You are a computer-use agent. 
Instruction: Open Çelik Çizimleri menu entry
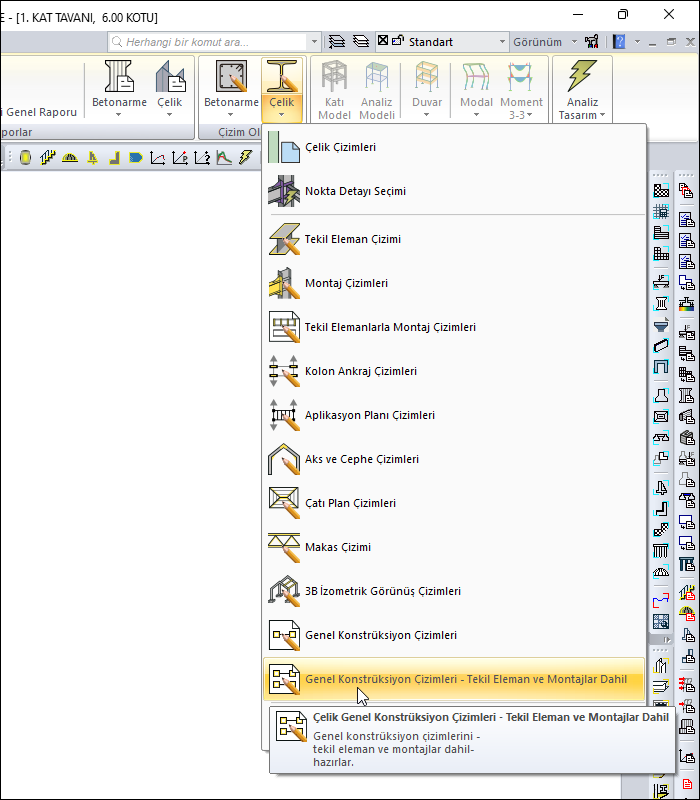point(454,147)
